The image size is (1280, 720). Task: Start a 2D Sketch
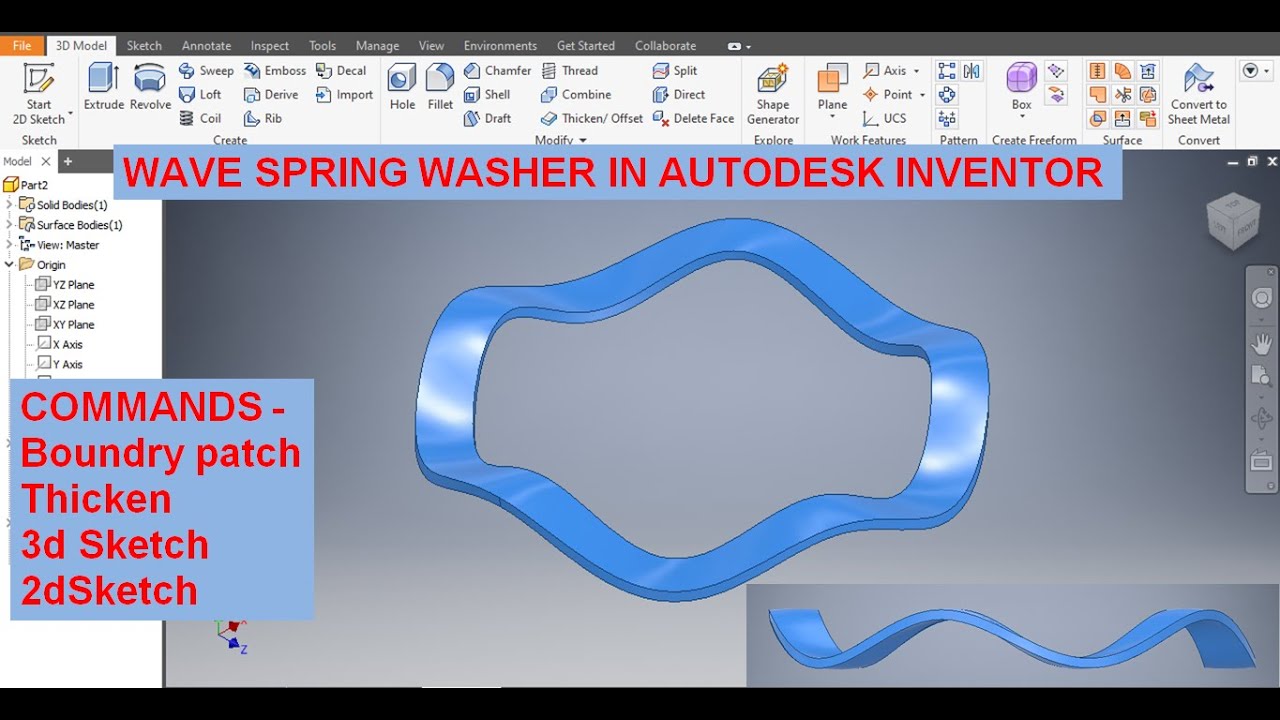39,92
